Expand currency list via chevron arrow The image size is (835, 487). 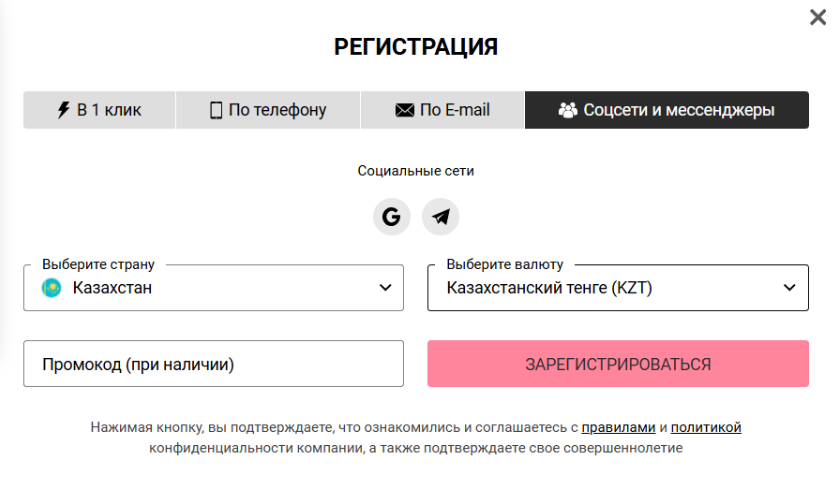(x=790, y=288)
